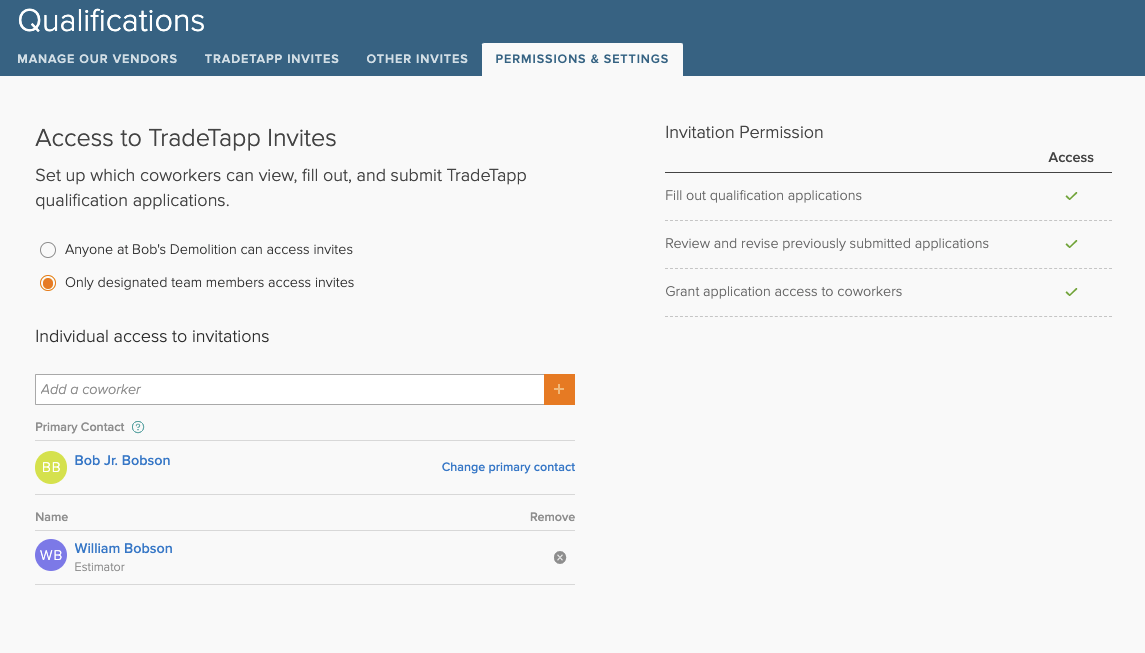This screenshot has height=653, width=1145.
Task: Open William Bobson profile link
Action: [123, 548]
